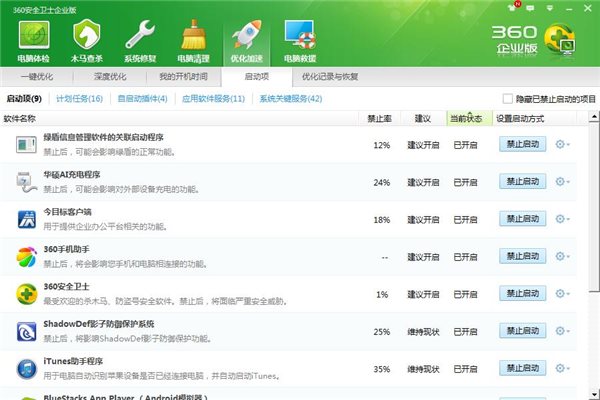Screen dimensions: 600x400
Task: Select 维持现状 in ShadowDef row
Action: [423, 332]
